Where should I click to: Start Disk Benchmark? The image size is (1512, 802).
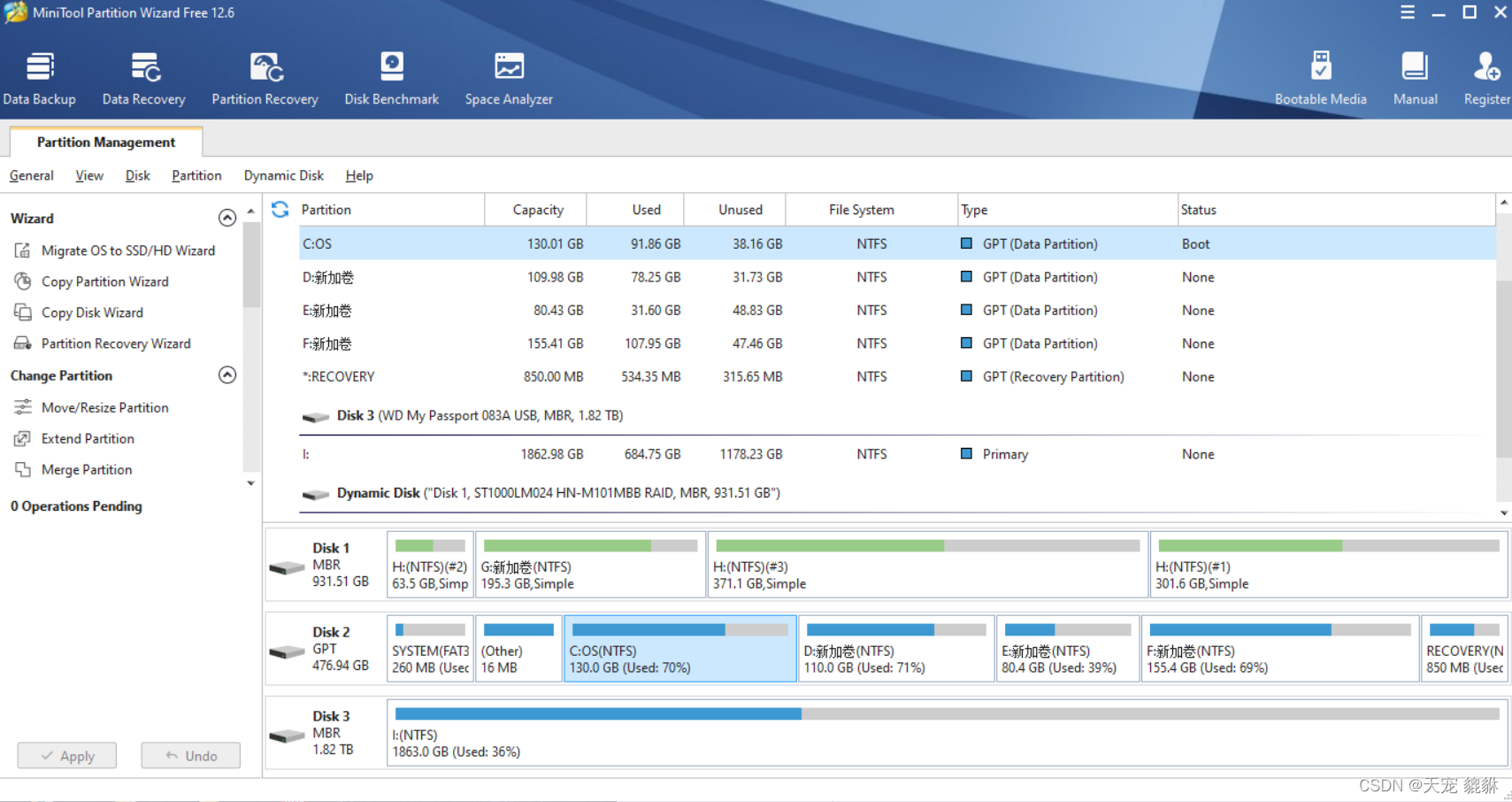392,79
